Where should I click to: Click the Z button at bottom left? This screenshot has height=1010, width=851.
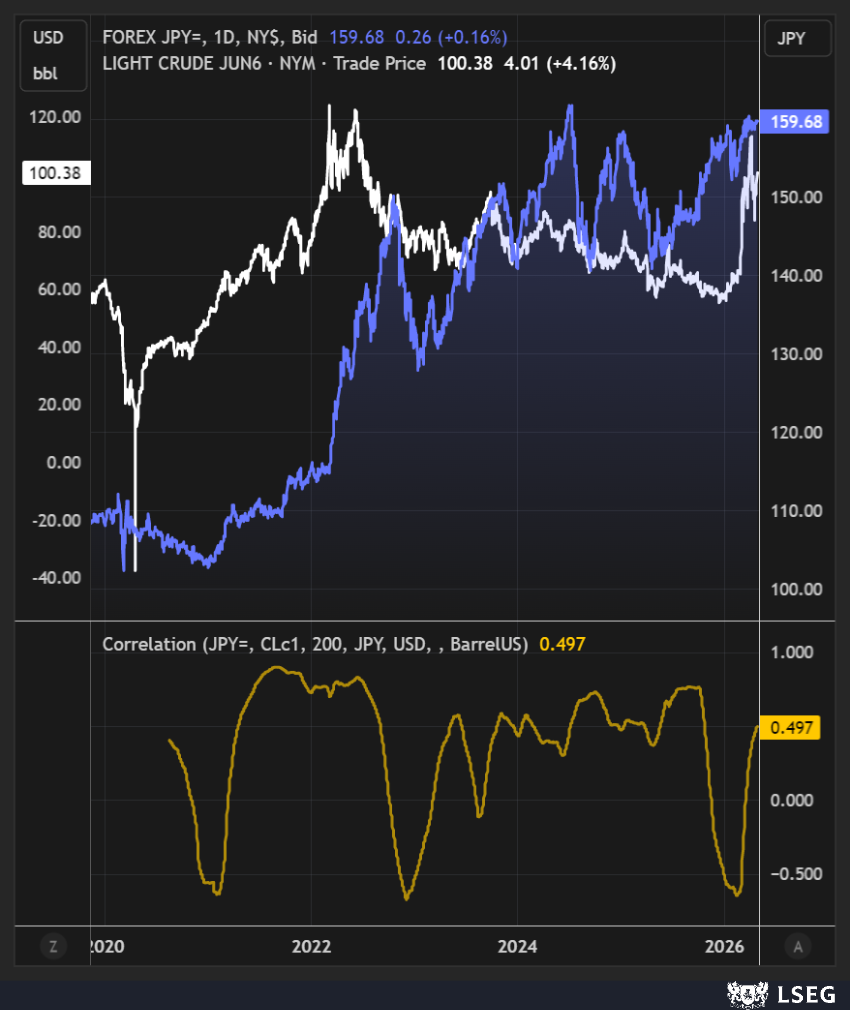(53, 946)
